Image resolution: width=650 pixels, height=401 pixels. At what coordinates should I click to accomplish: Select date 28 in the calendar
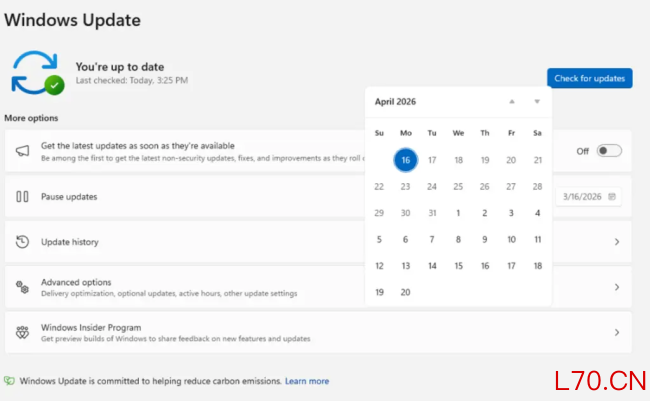point(538,187)
